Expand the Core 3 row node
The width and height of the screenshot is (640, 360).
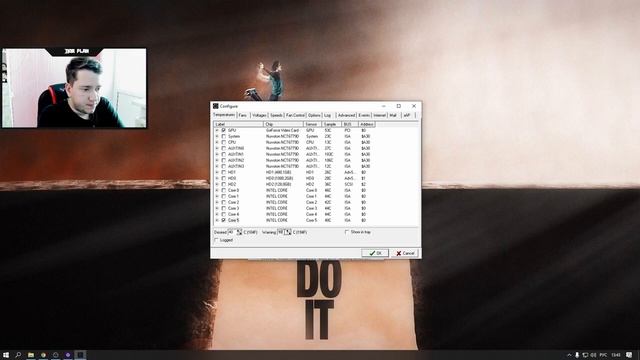(217, 208)
